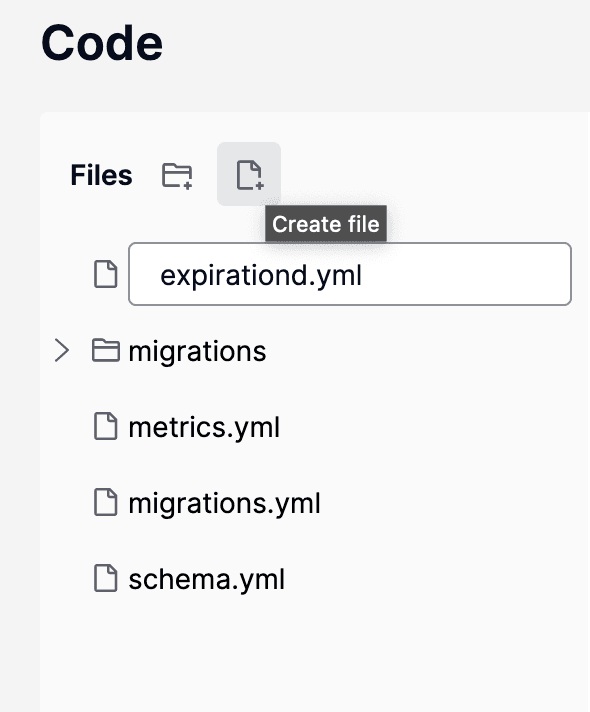Viewport: 590px width, 712px height.
Task: Click the schema.yml file icon
Action: pyautogui.click(x=105, y=578)
